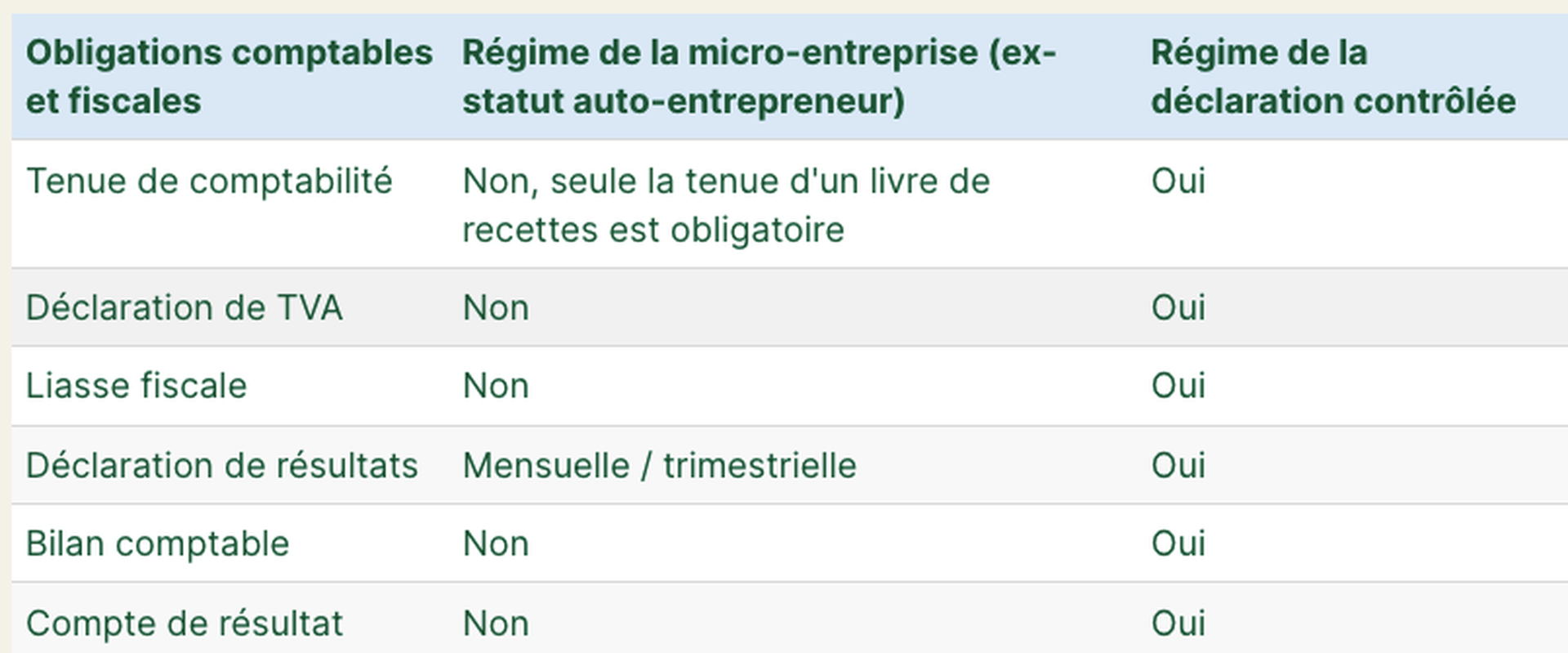Click 'Oui' in the Liasse fiscale row
The width and height of the screenshot is (1568, 653).
[1178, 386]
